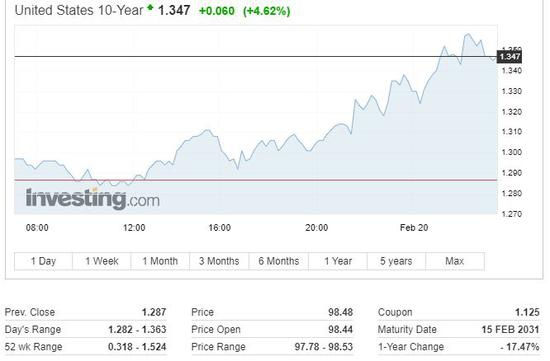Screen dimensions: 550x361
Task: Click the Maturity Date 15 FEB 2031
Action: (510, 330)
